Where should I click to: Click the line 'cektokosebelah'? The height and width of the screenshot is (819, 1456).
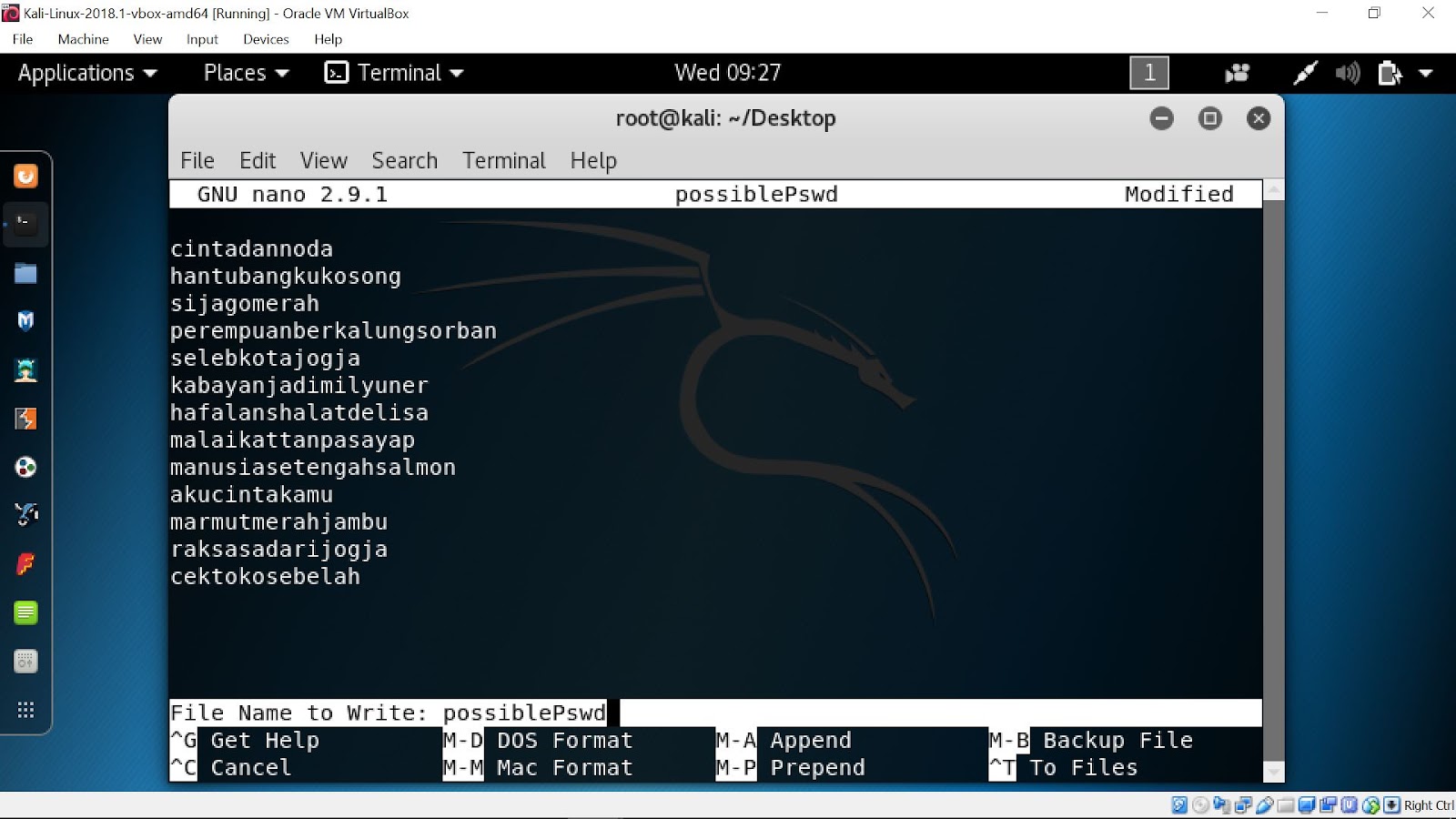tap(266, 577)
